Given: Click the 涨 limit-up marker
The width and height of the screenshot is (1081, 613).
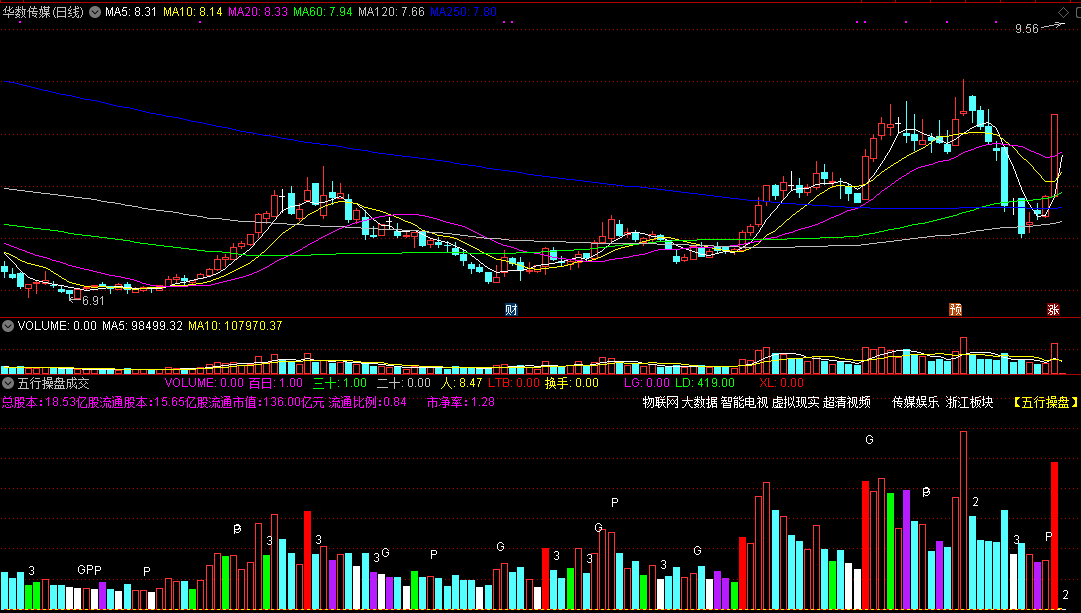Looking at the screenshot, I should click(x=1053, y=310).
